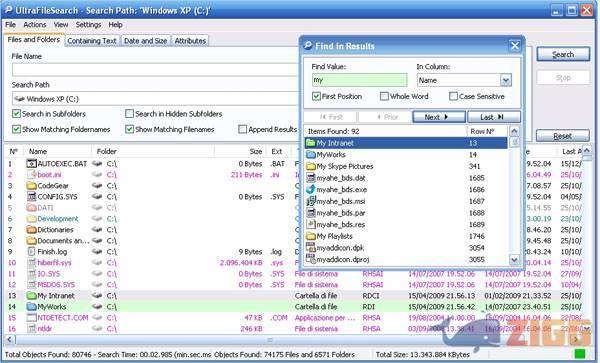600x363 pixels.
Task: Click the CONFIG.SYS file icon
Action: click(x=31, y=197)
